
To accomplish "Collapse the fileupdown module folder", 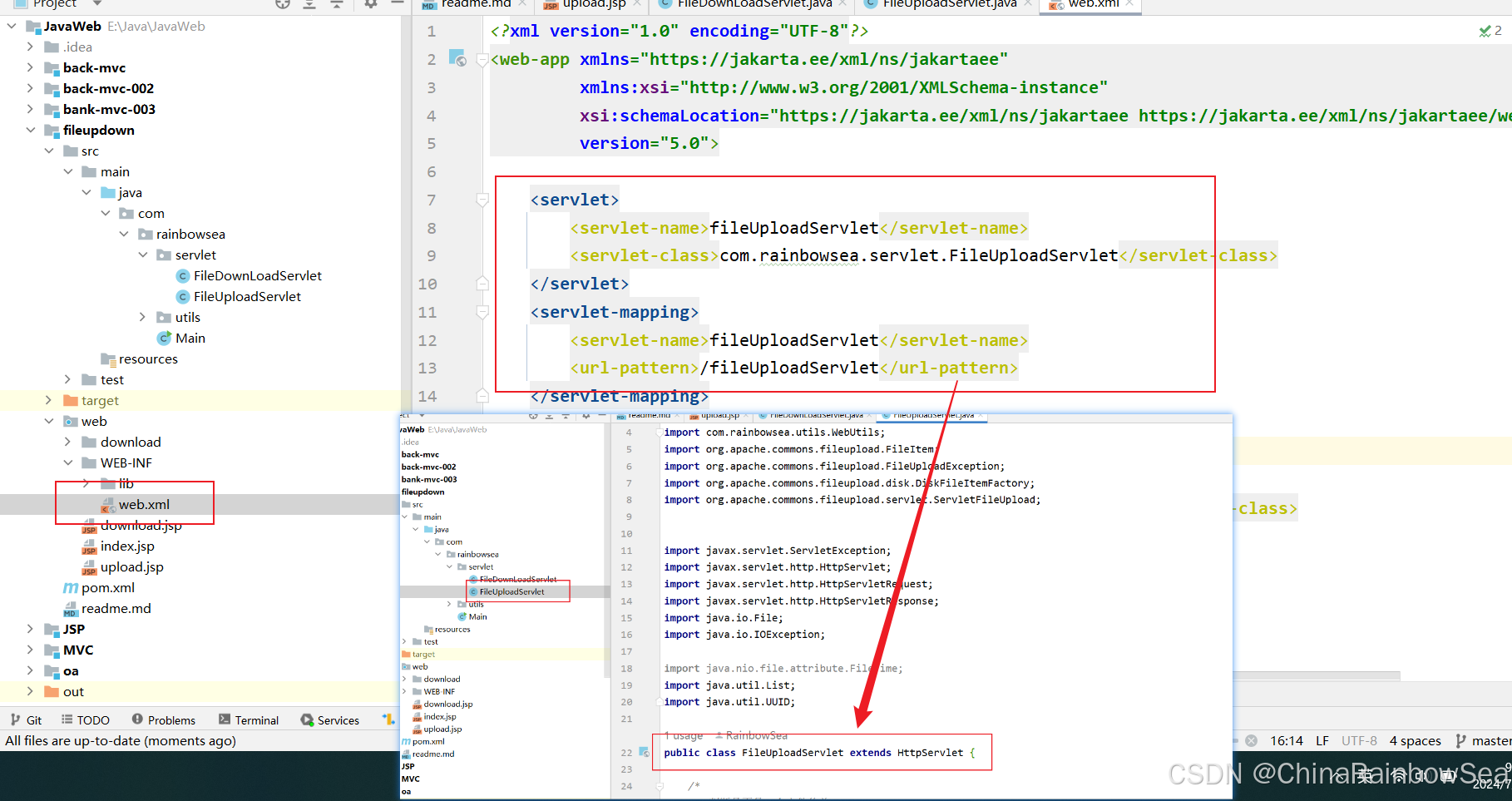I will 31,130.
